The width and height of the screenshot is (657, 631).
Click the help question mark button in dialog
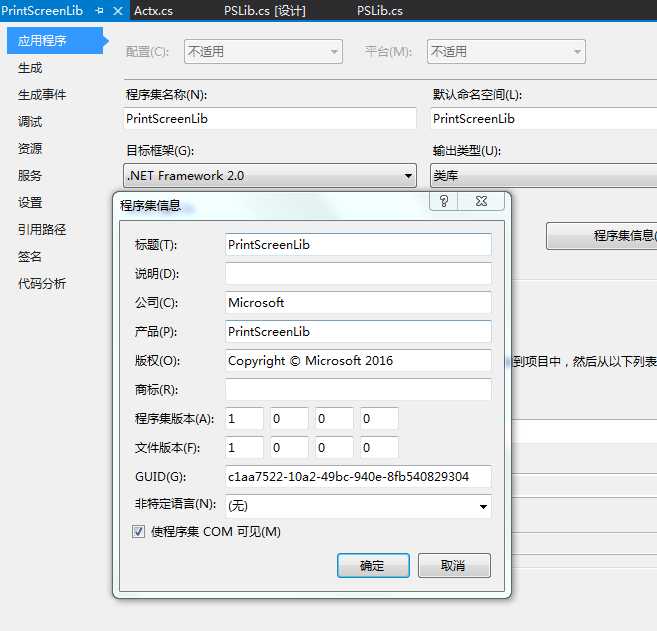point(444,201)
